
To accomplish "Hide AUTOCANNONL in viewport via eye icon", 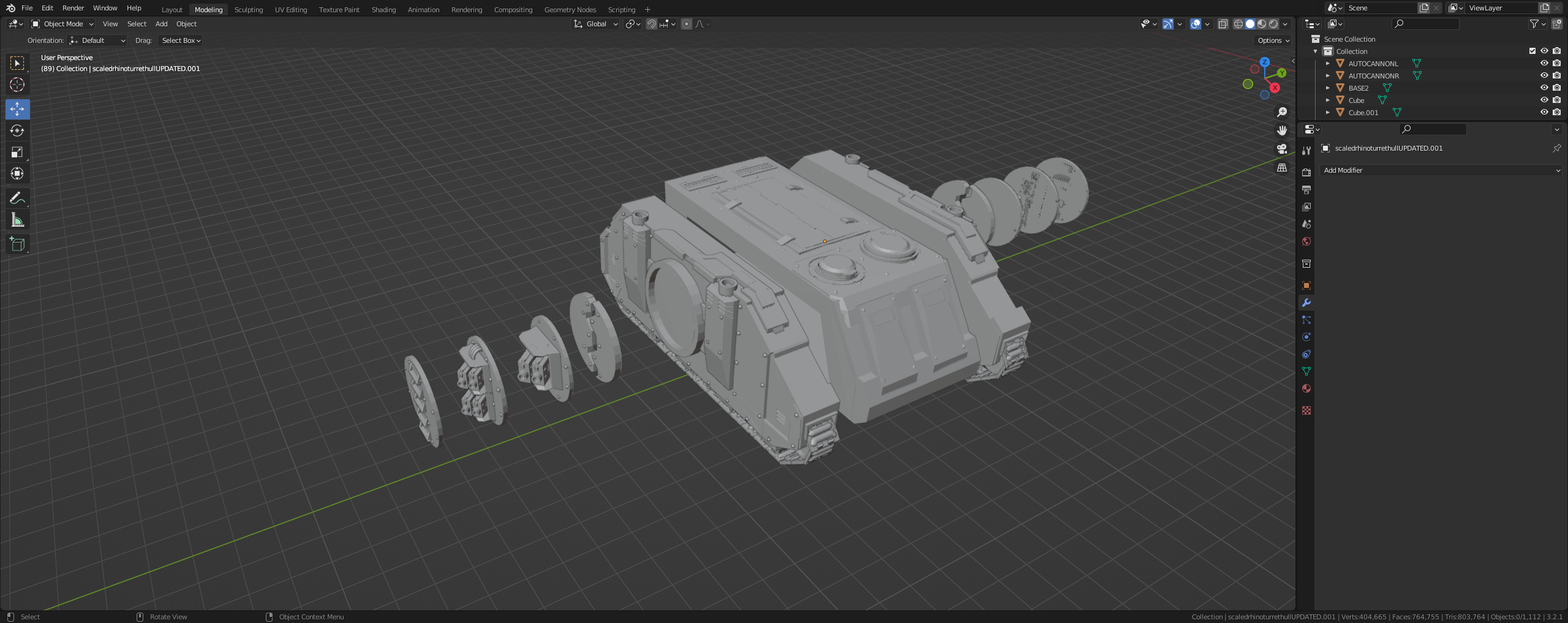I will pos(1544,63).
